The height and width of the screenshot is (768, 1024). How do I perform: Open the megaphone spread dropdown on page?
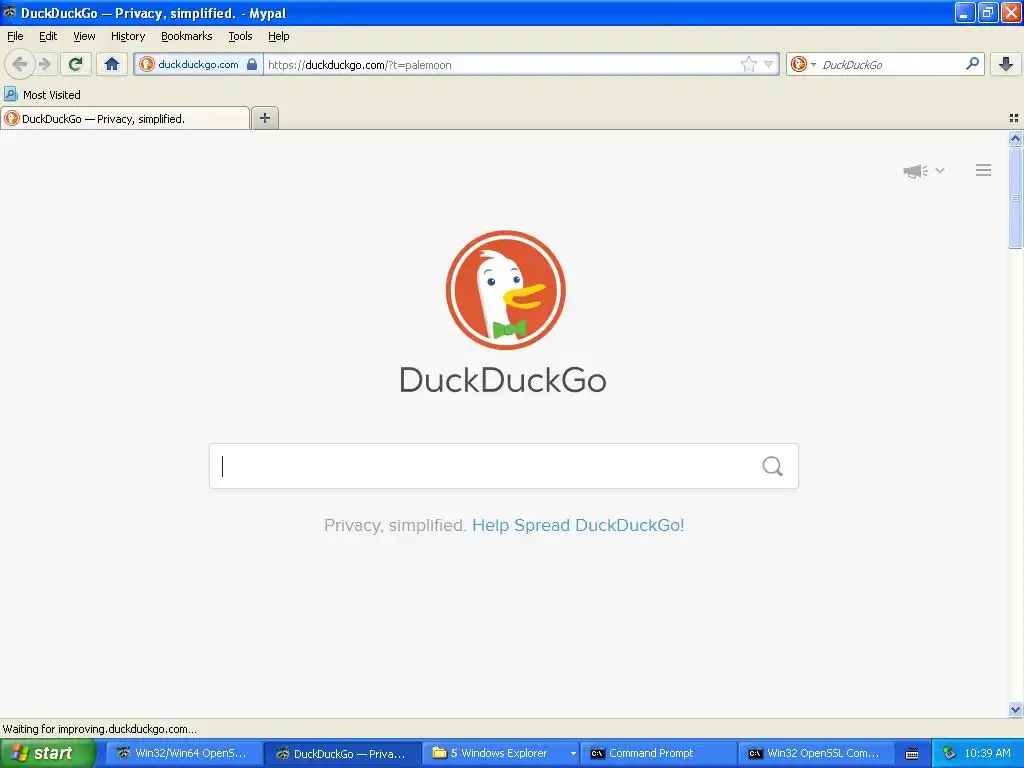923,171
